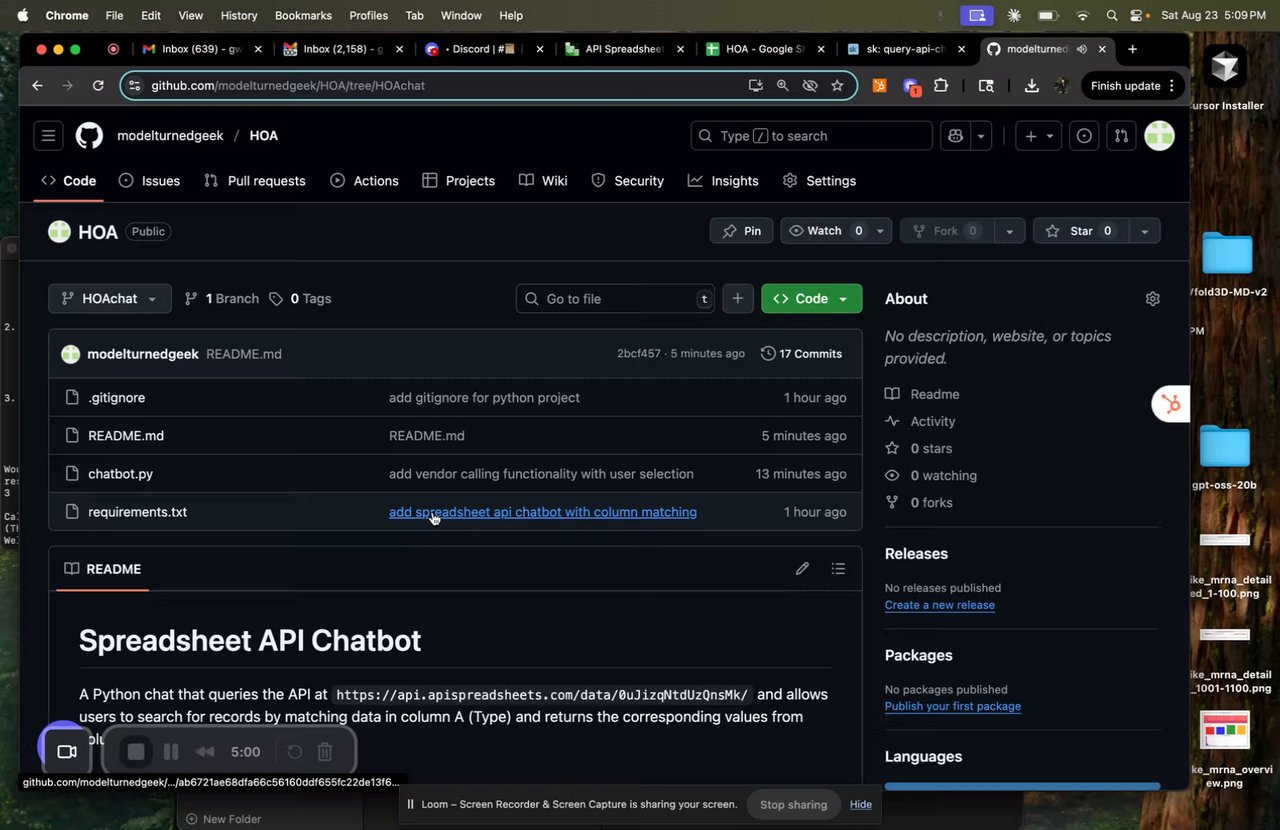Image resolution: width=1280 pixels, height=830 pixels.
Task: Bookmark this page with the star icon
Action: (x=837, y=86)
